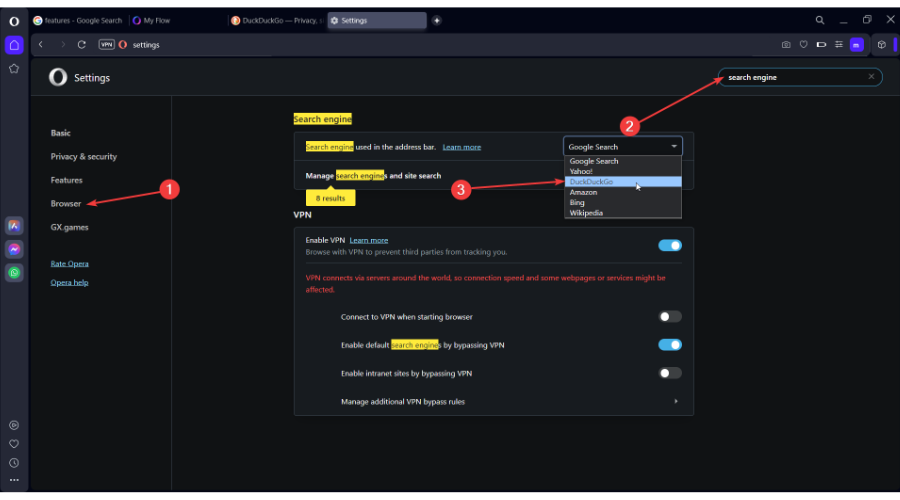Click the battery saver icon
900x500 pixels.
(x=821, y=45)
